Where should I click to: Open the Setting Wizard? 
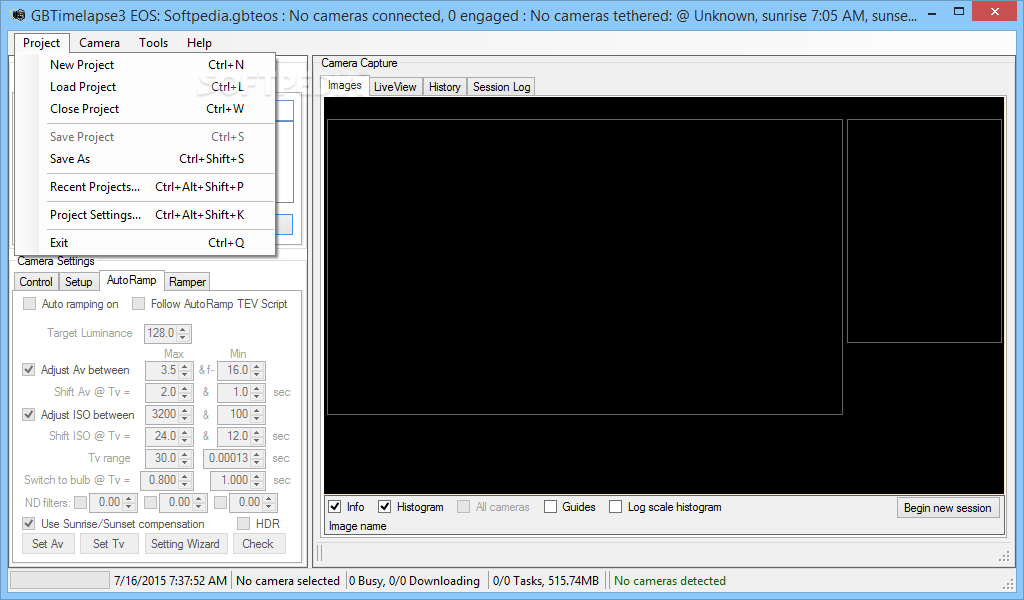[x=185, y=544]
